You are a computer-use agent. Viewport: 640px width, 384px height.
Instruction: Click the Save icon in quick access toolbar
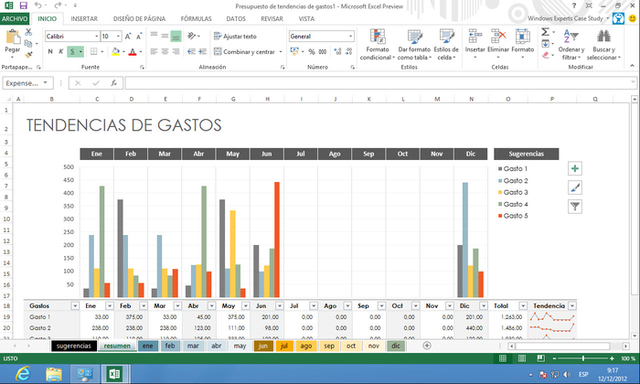[23, 5]
